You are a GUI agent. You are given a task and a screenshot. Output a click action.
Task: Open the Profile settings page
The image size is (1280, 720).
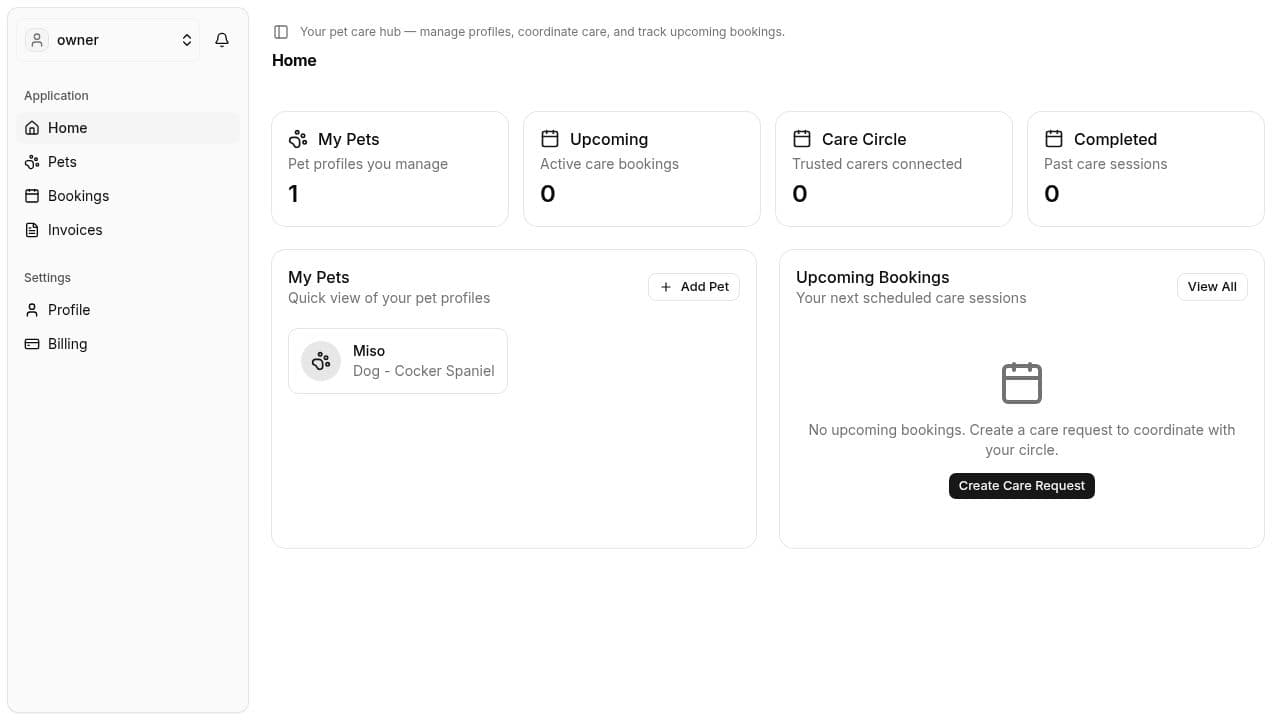[128, 310]
